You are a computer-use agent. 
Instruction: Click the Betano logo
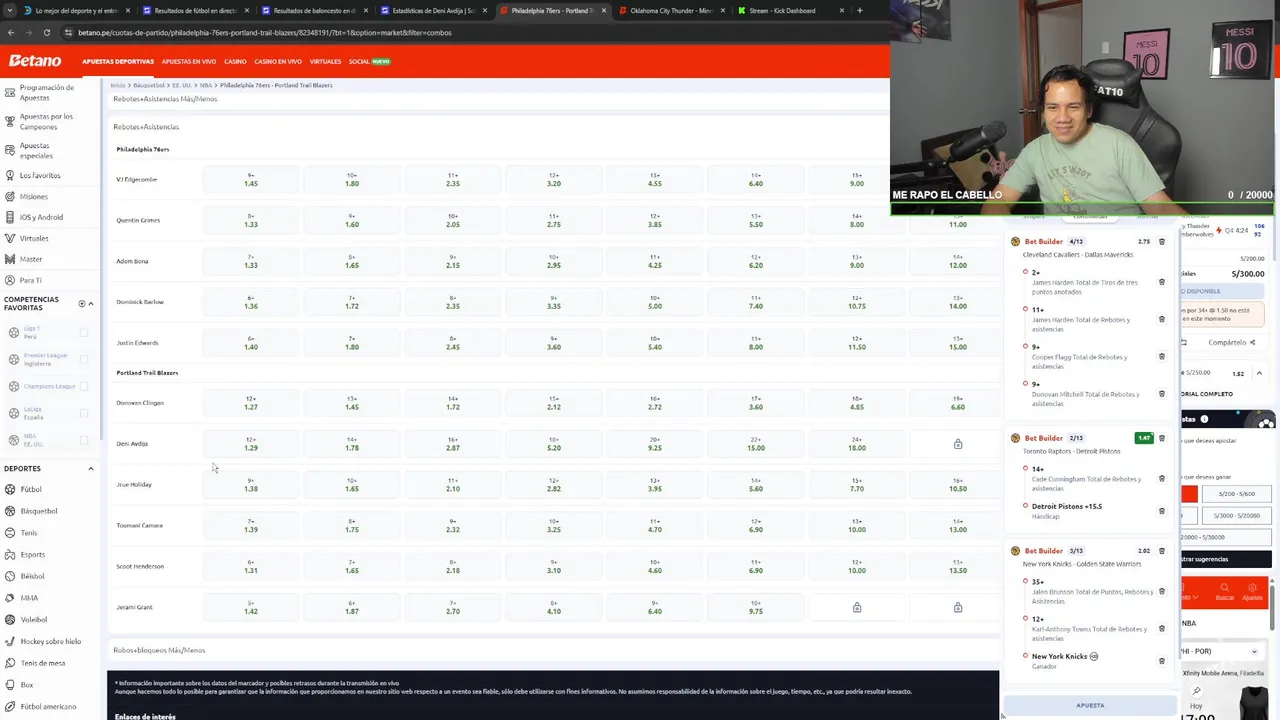coord(35,61)
